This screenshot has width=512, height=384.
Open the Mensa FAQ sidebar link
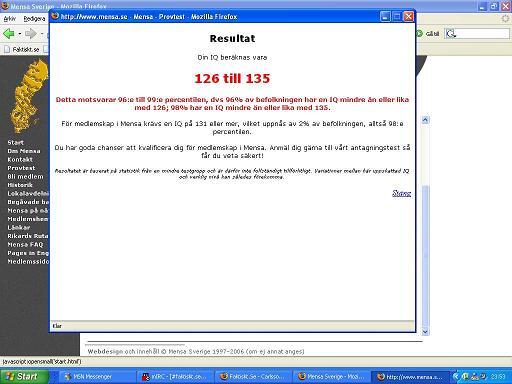click(x=25, y=245)
